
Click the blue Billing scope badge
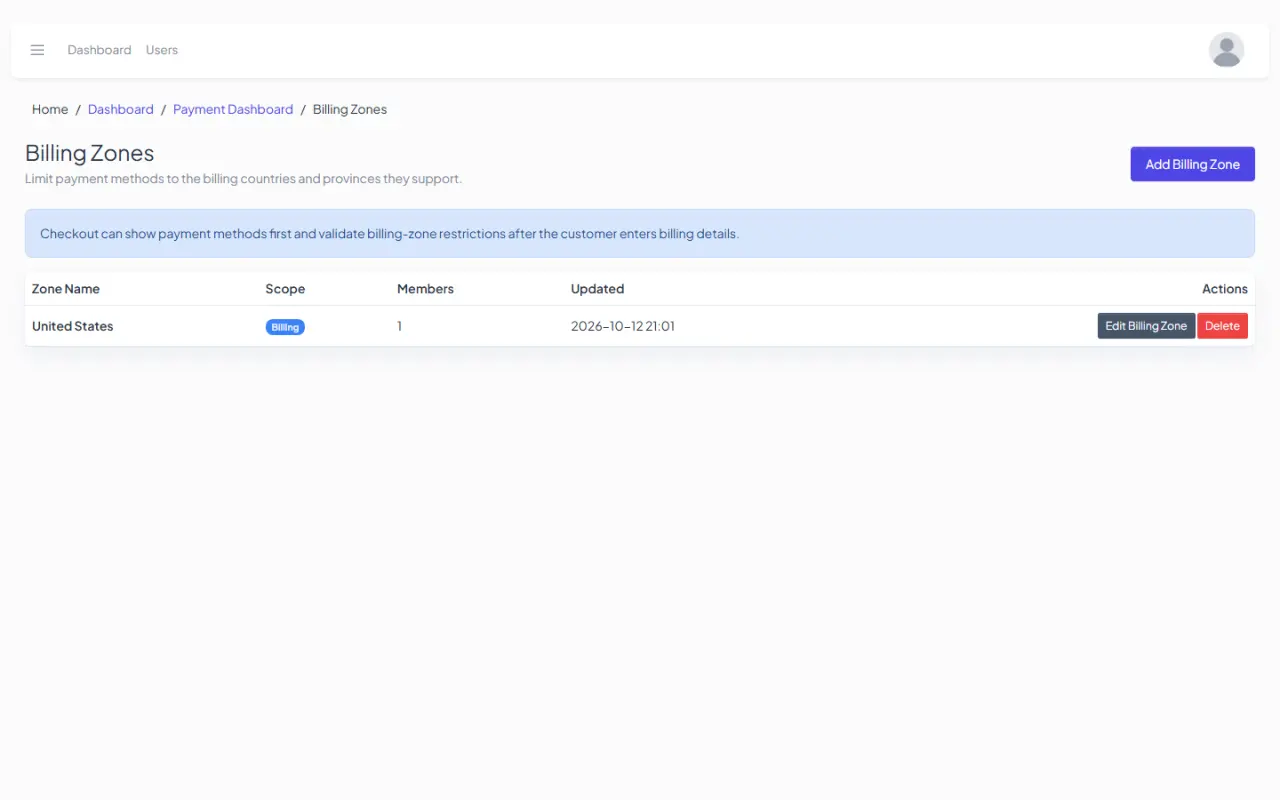[285, 327]
